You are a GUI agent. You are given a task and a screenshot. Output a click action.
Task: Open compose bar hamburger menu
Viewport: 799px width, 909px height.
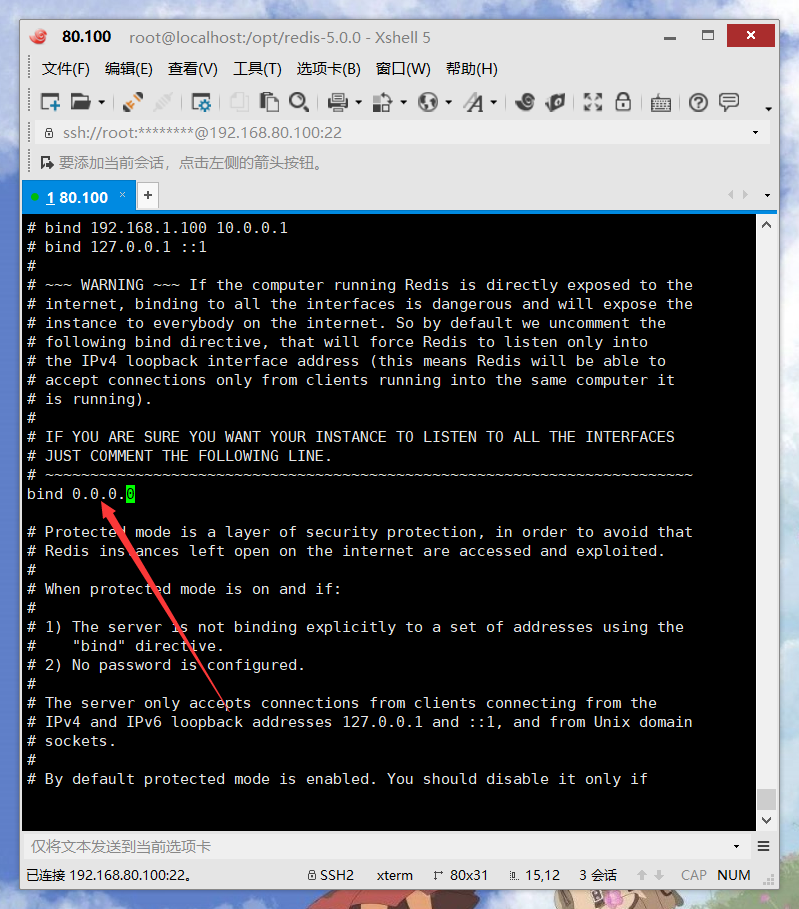pyautogui.click(x=764, y=846)
